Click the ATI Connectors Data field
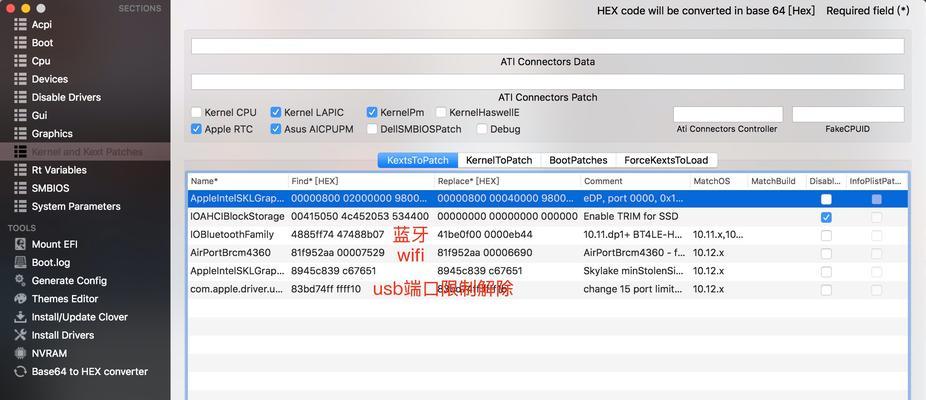 547,46
